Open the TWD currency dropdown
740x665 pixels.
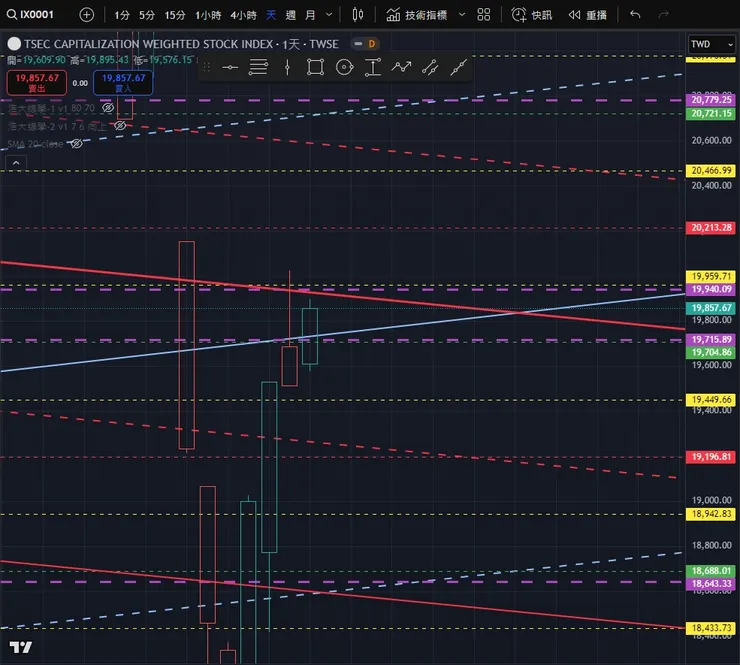tap(711, 44)
